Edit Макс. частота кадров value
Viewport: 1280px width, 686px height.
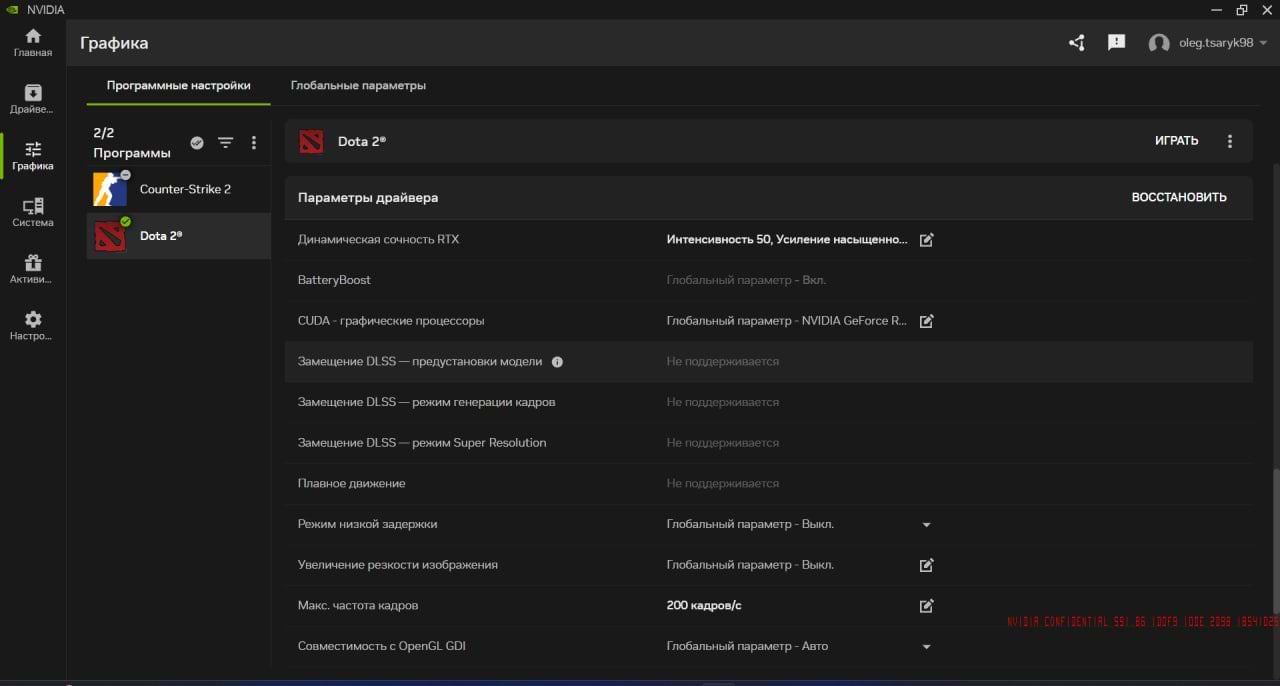926,606
